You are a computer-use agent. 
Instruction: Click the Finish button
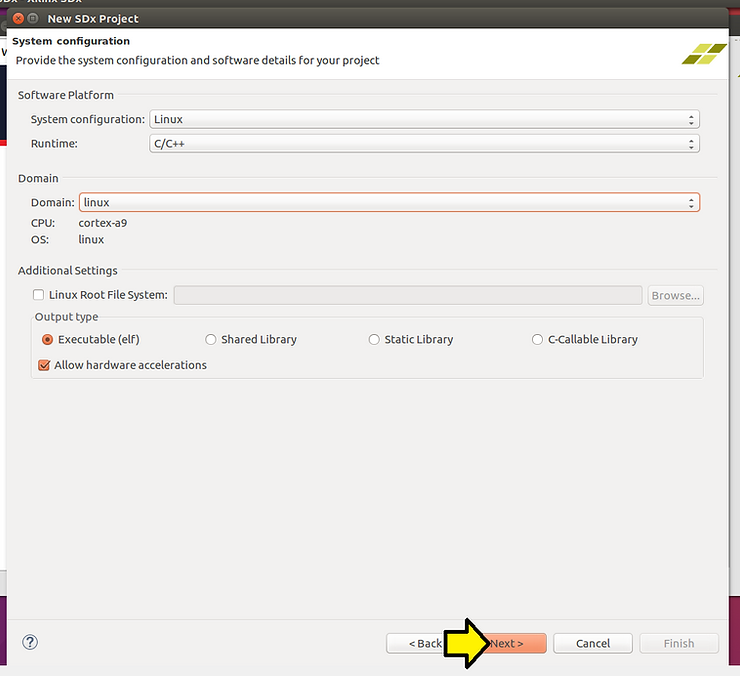[679, 643]
